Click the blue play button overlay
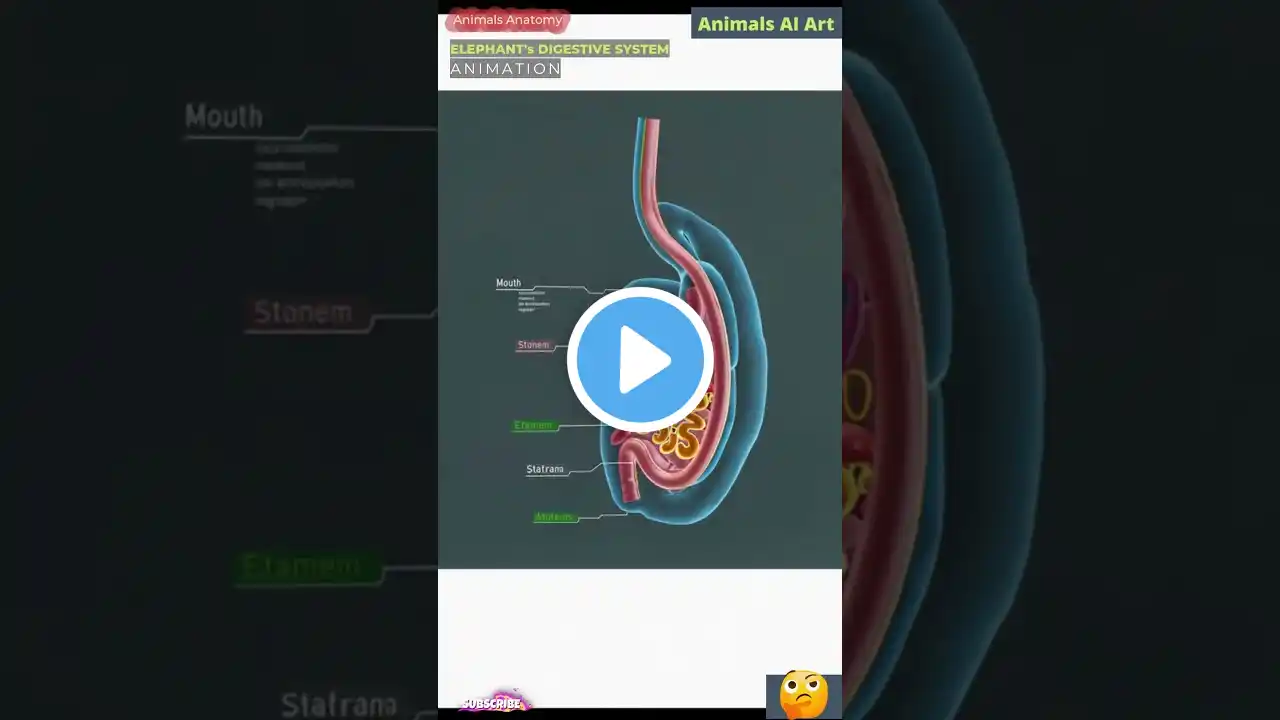The width and height of the screenshot is (1280, 720). [x=640, y=360]
